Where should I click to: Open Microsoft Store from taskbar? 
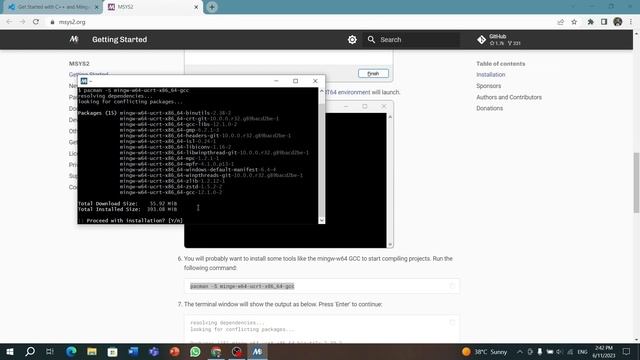click(112, 351)
